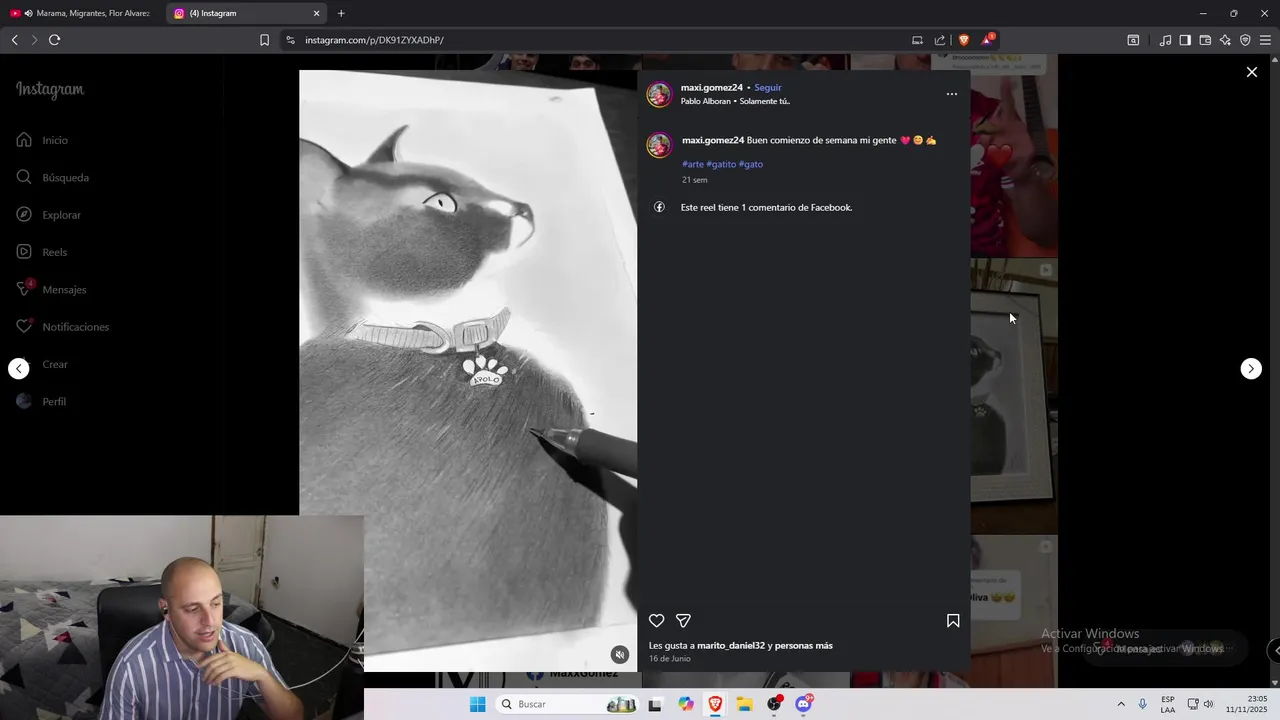The height and width of the screenshot is (720, 1280).
Task: Open Notificaciones in the sidebar
Action: (x=62, y=327)
